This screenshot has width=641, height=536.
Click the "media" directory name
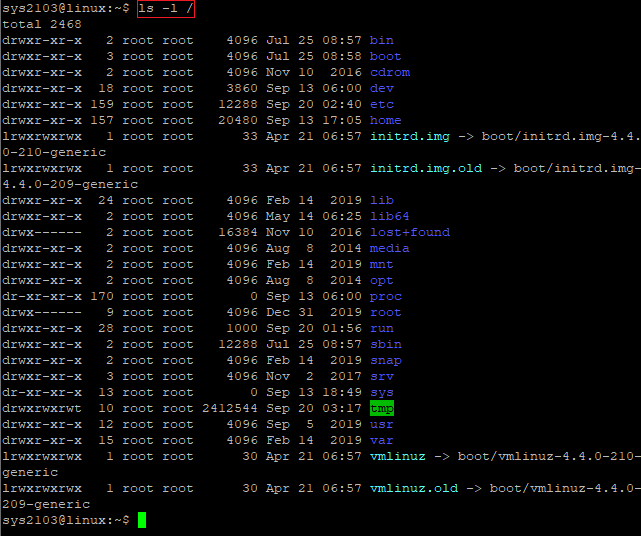389,248
